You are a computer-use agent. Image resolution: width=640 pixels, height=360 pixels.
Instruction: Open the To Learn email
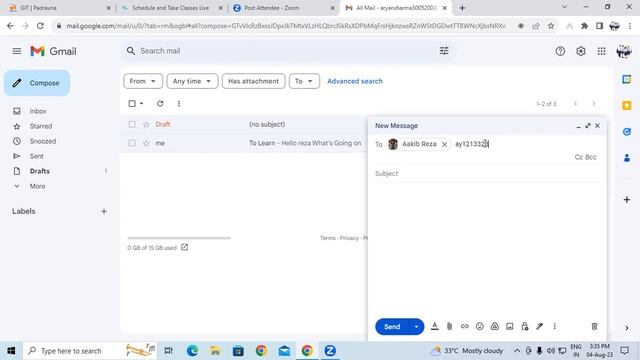(305, 143)
